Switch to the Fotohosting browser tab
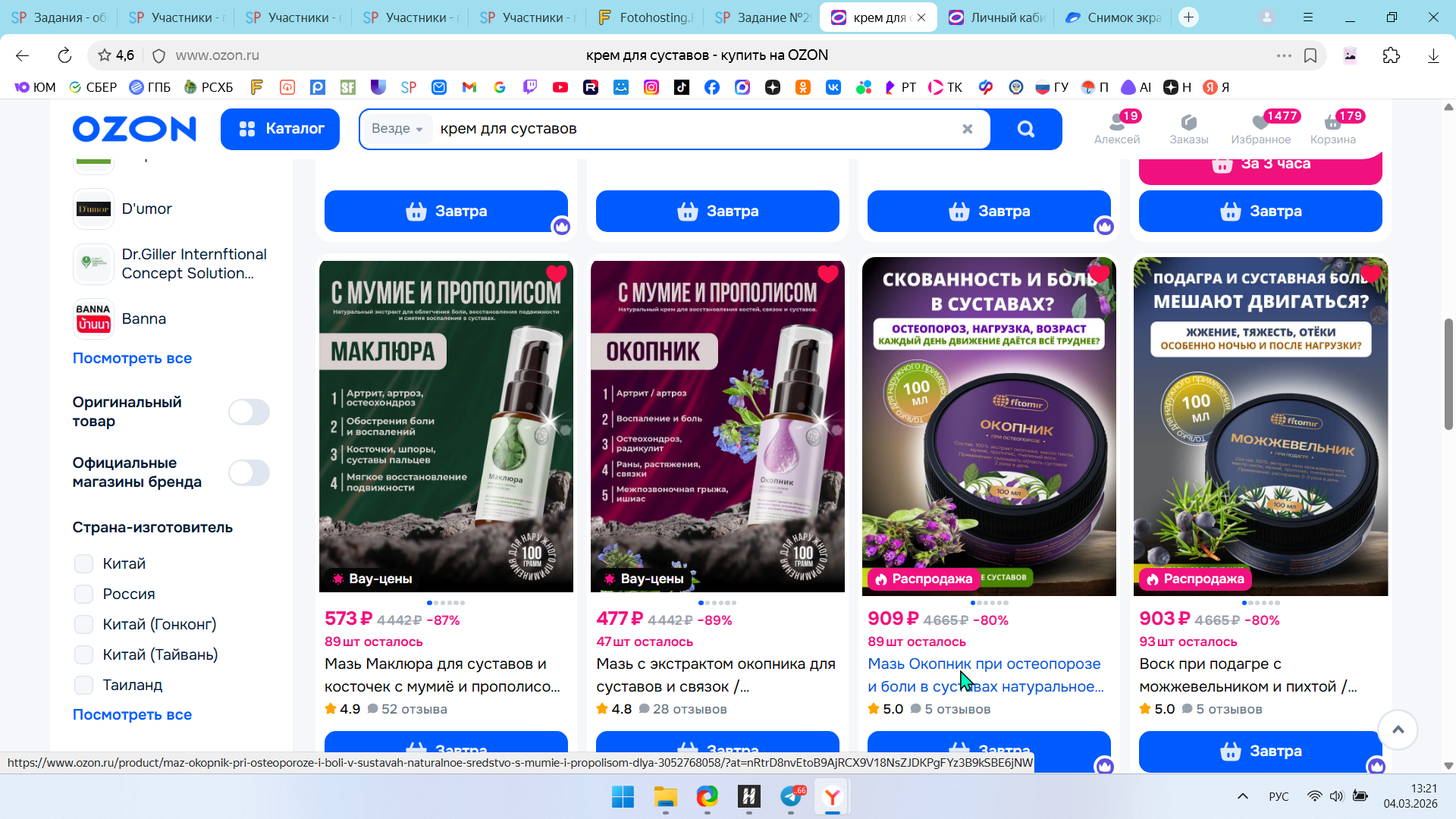This screenshot has height=819, width=1456. (x=646, y=17)
